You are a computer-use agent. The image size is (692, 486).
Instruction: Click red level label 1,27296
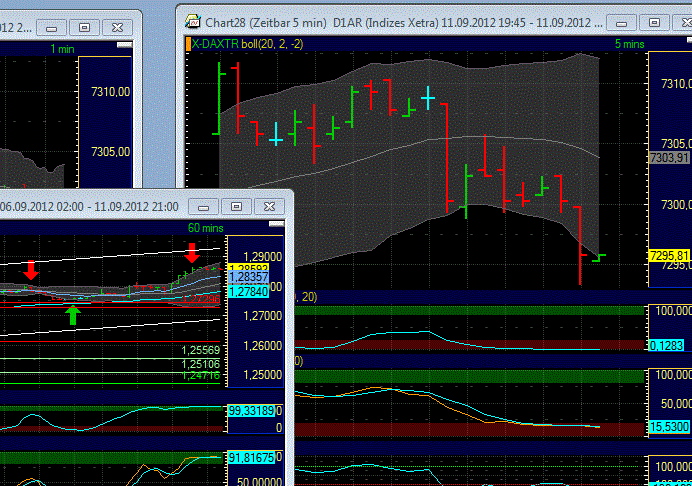[x=200, y=299]
